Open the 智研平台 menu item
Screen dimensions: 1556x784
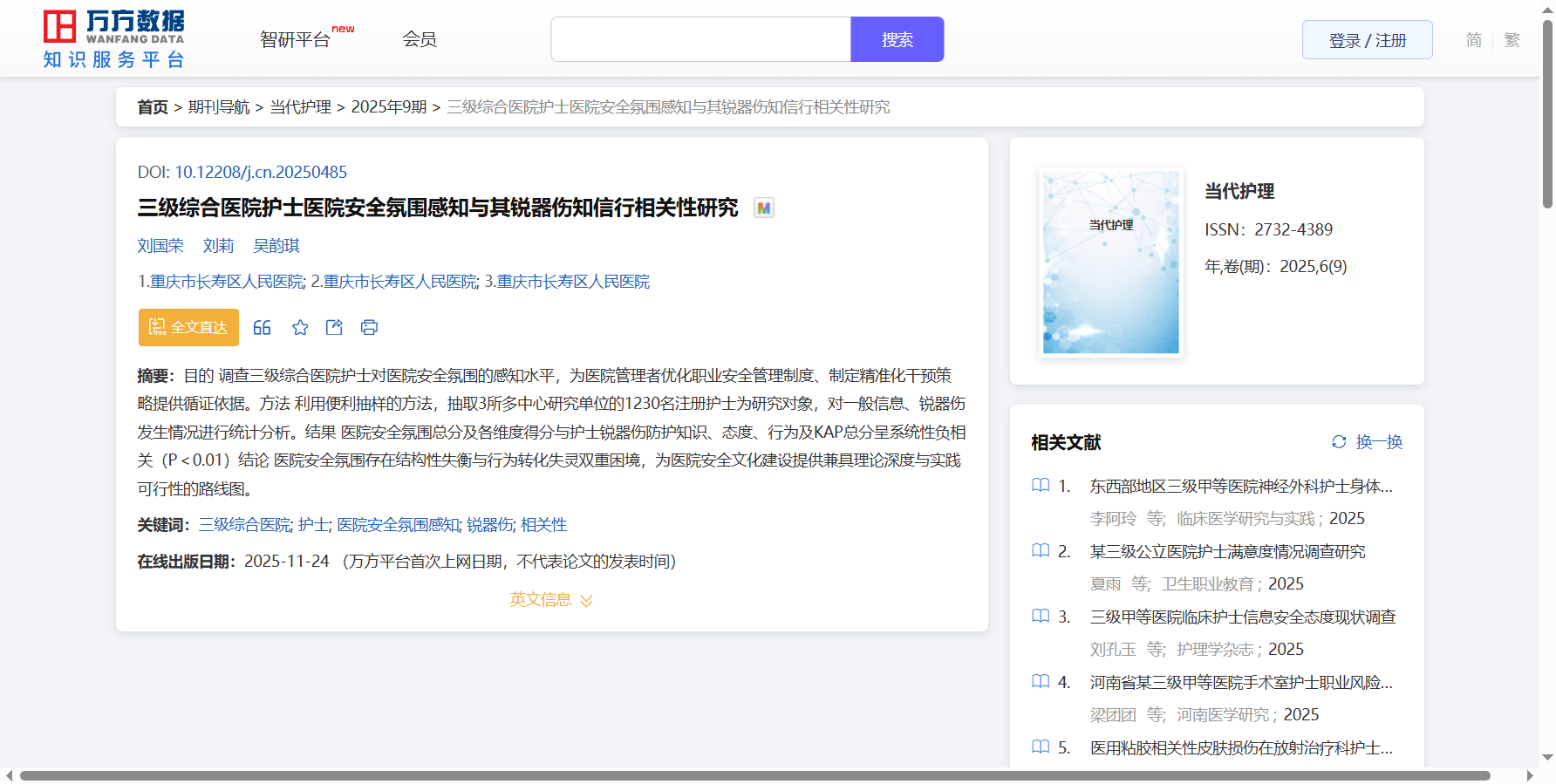coord(296,40)
